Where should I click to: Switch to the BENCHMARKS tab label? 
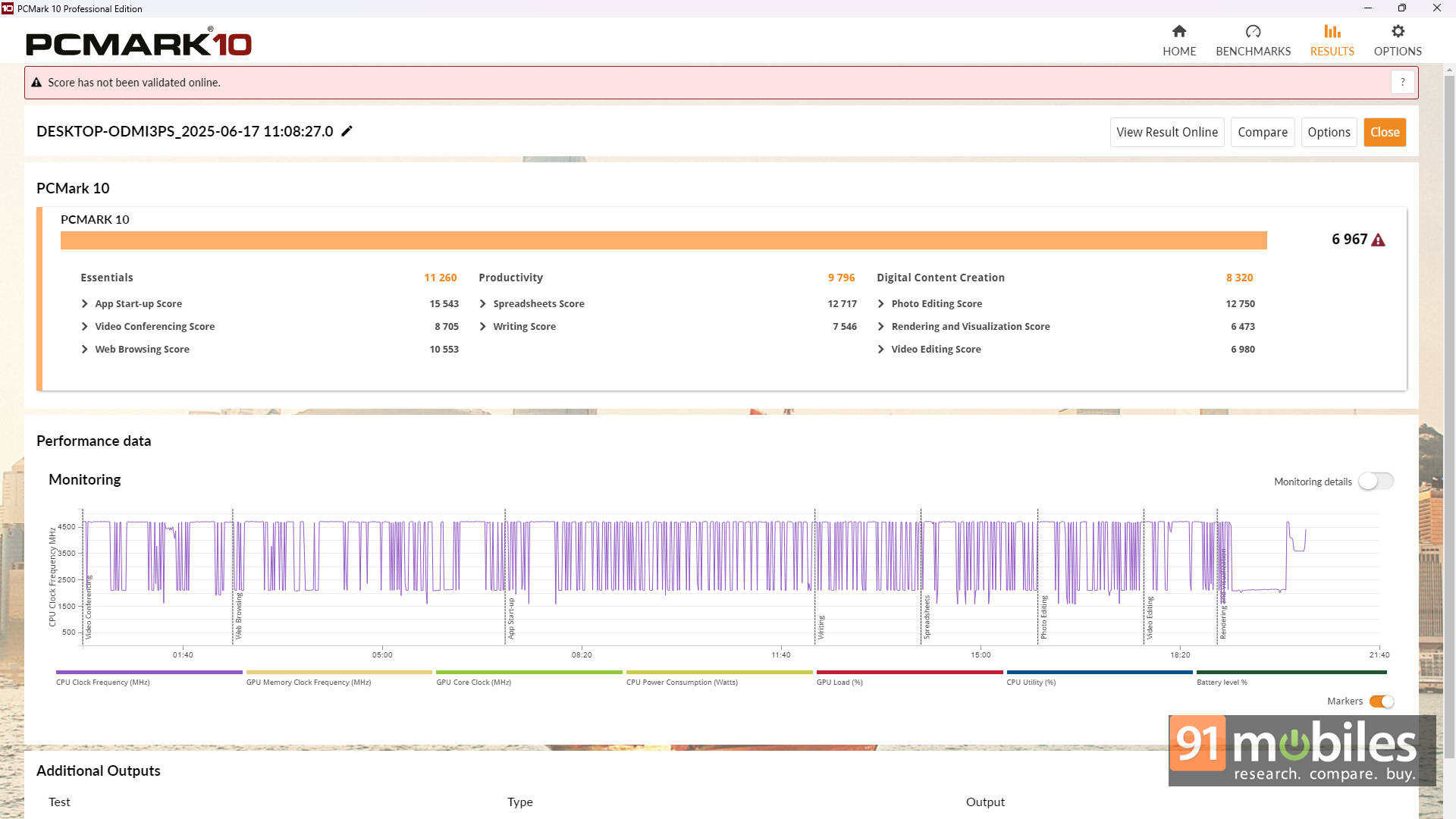pos(1253,52)
